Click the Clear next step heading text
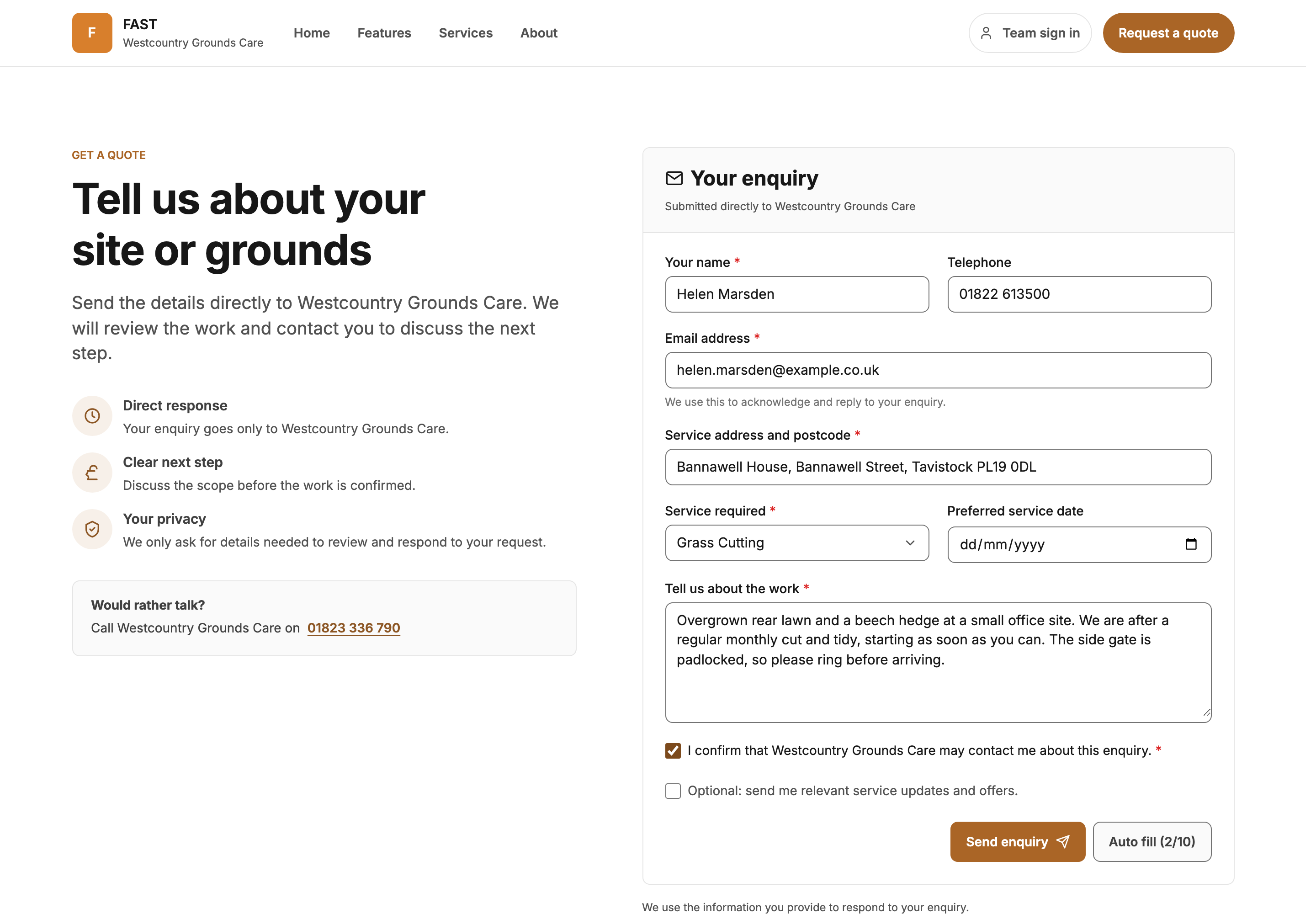 [x=172, y=462]
